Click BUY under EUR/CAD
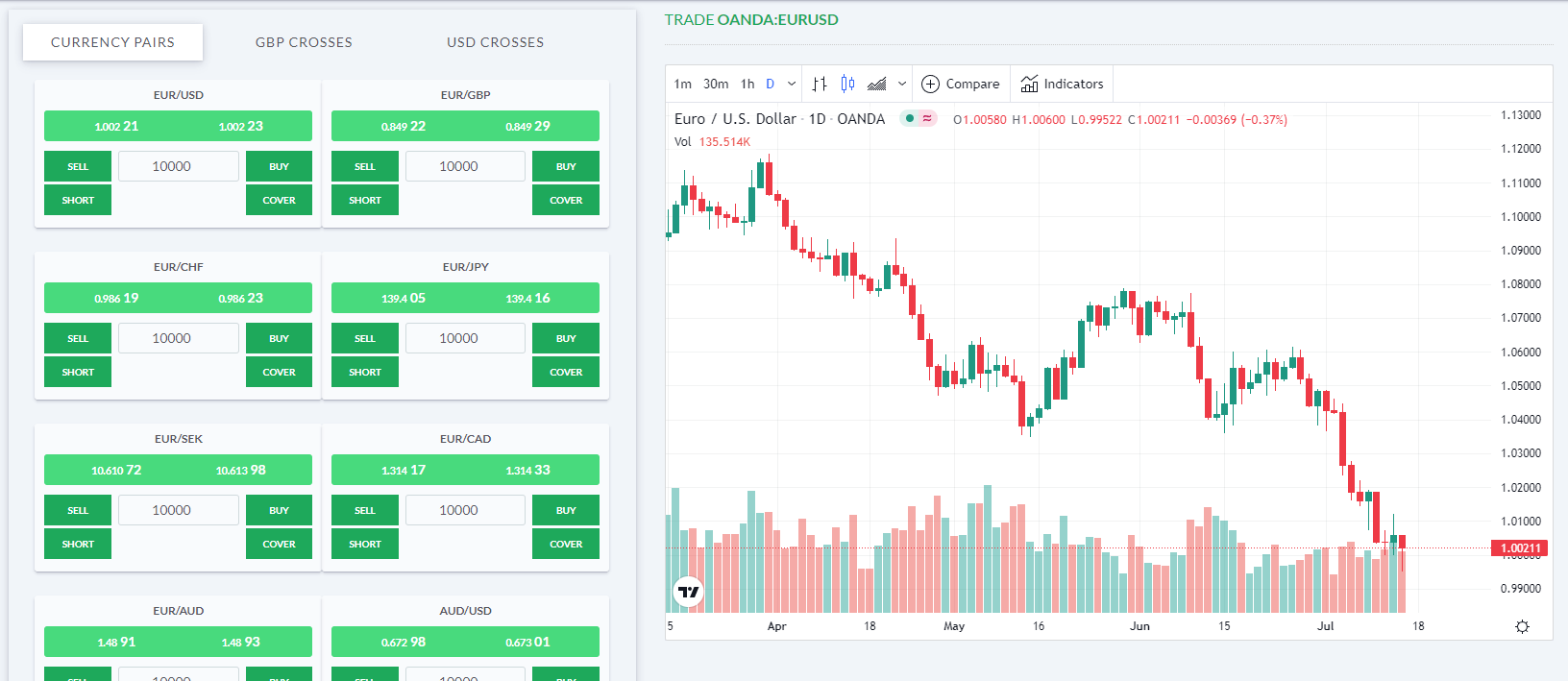 566,510
